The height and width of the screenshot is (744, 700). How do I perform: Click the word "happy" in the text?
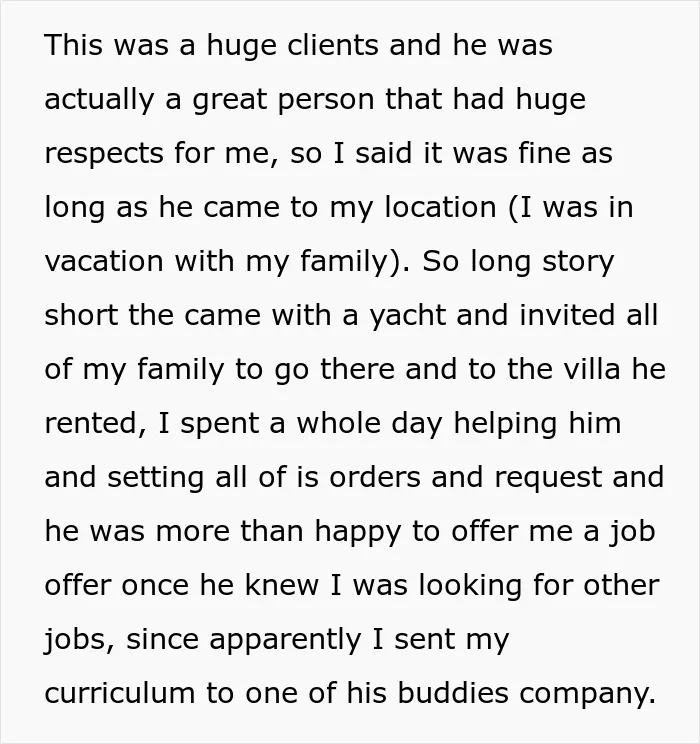tap(358, 532)
